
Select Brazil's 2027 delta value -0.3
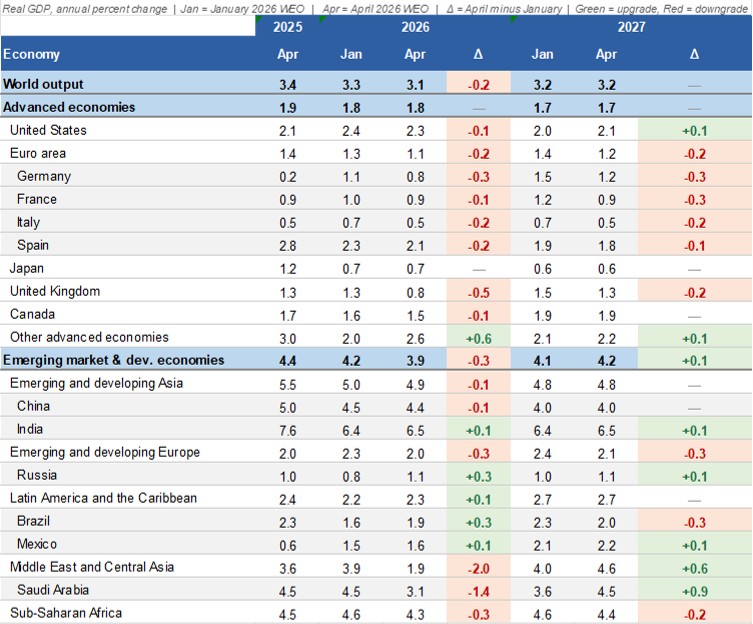pos(694,521)
